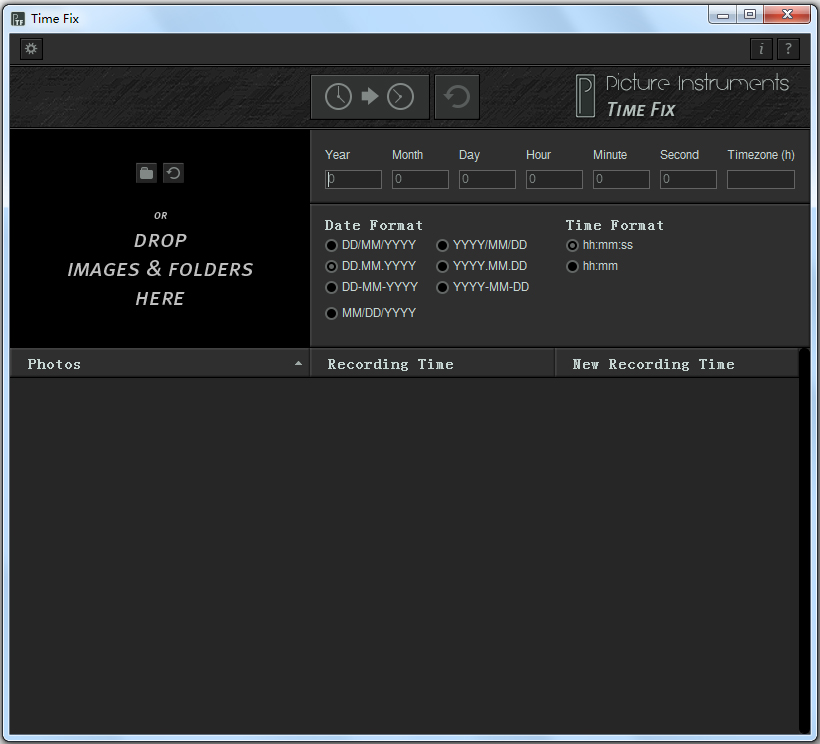This screenshot has width=820, height=744.
Task: Click the Hour input field
Action: point(554,179)
